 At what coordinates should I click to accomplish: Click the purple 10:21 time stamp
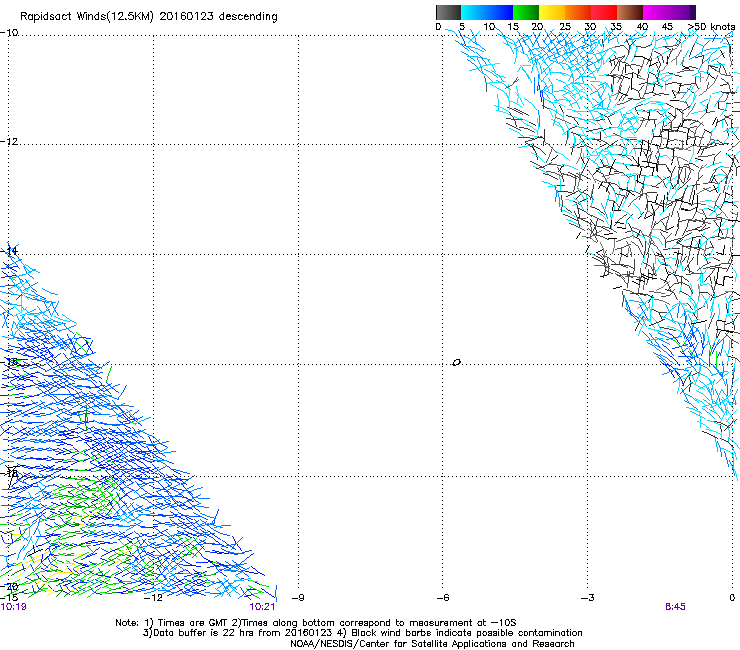point(262,607)
